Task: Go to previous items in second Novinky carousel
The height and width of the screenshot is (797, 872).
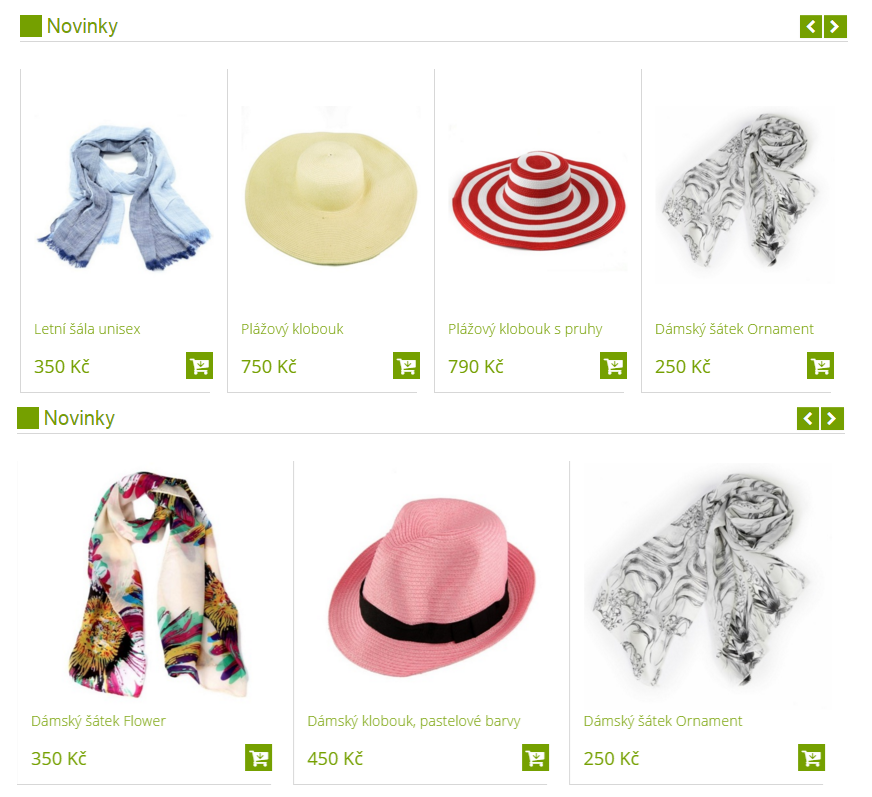Action: (808, 418)
